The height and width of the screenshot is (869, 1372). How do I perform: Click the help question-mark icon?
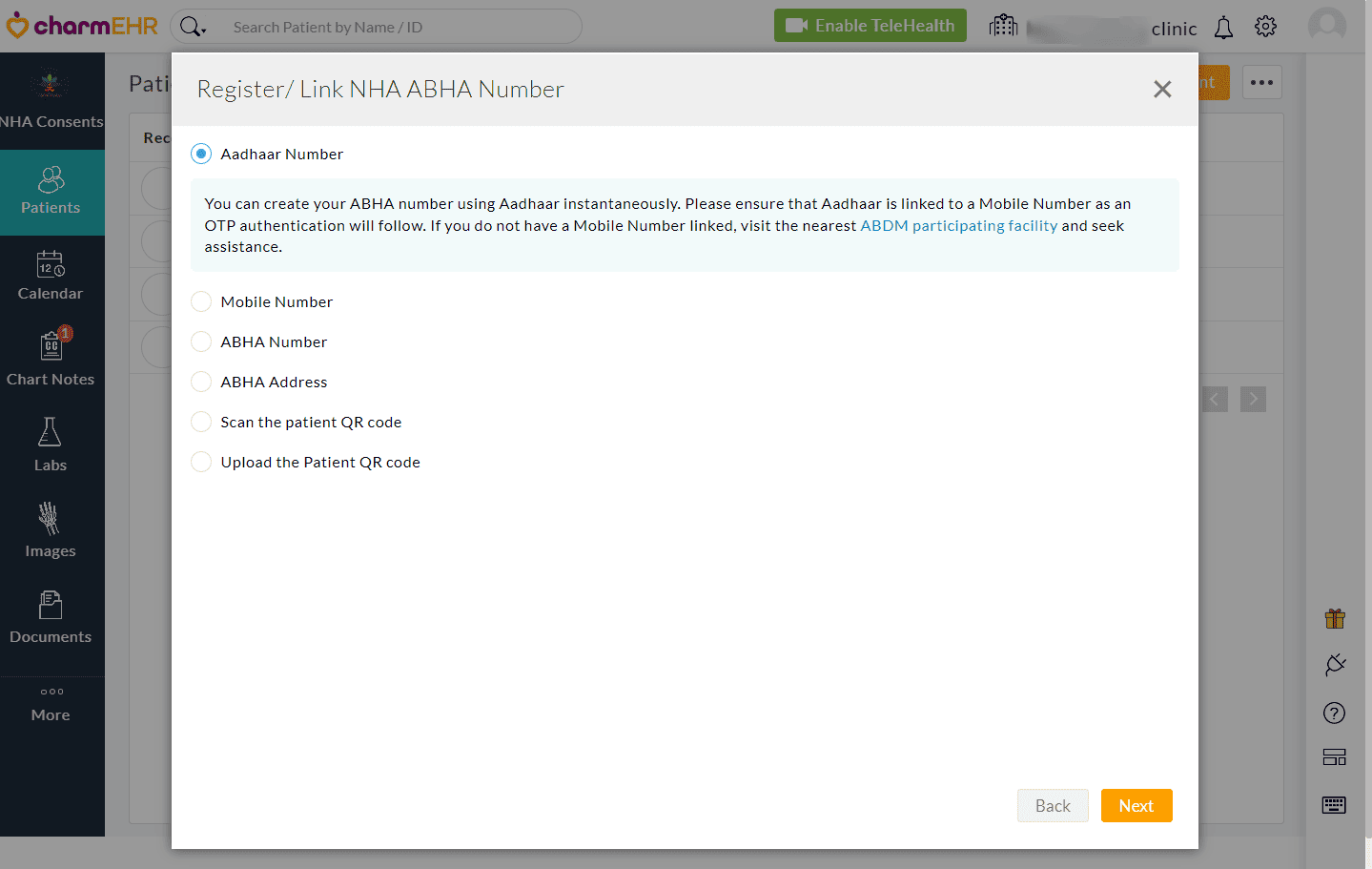pos(1334,713)
